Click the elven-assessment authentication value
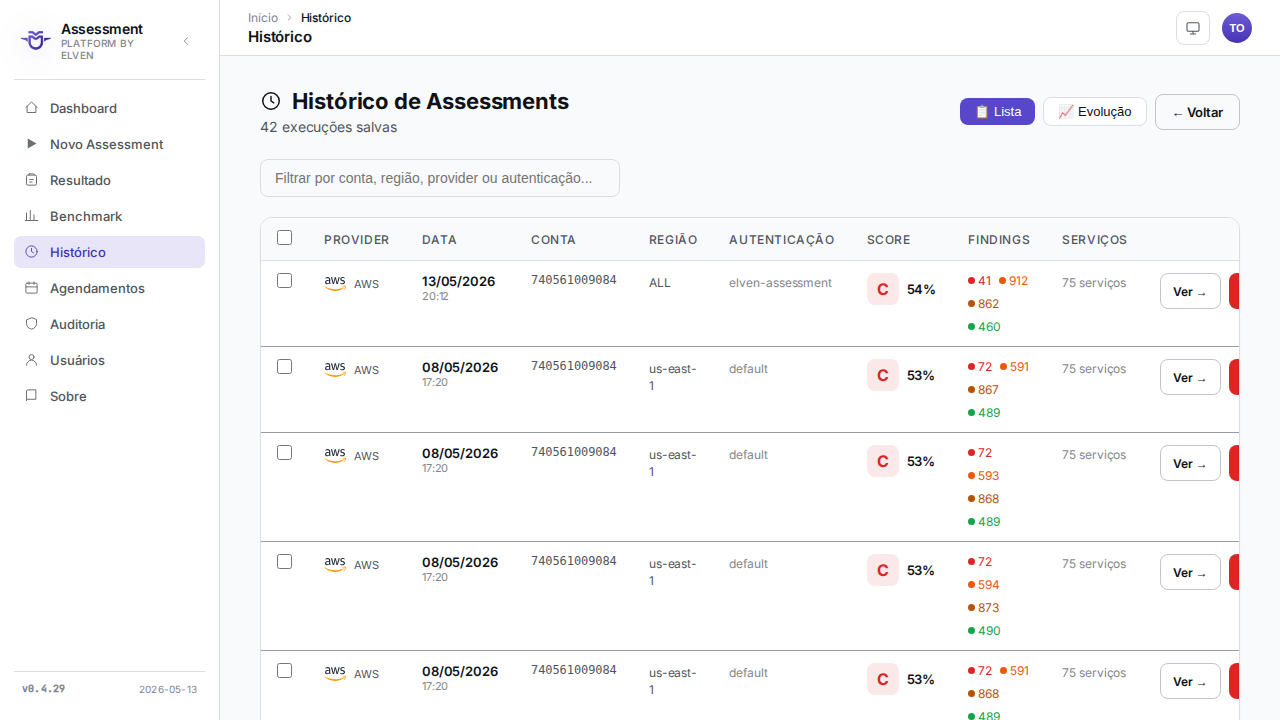Image resolution: width=1280 pixels, height=720 pixels. tap(780, 283)
